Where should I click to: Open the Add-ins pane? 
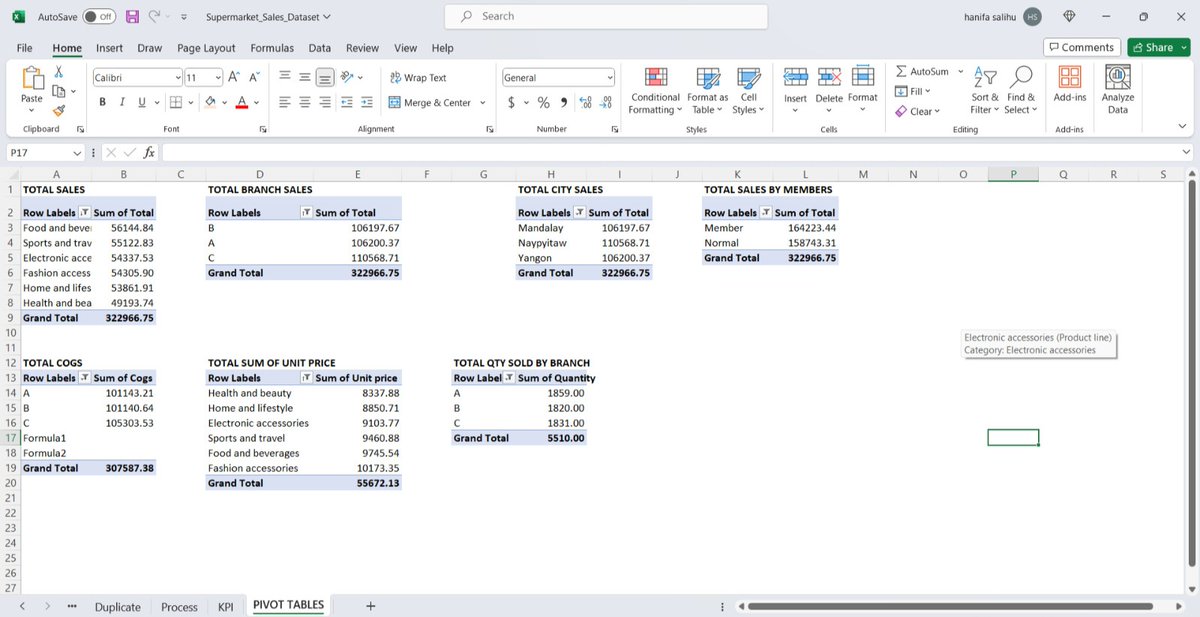(1070, 86)
